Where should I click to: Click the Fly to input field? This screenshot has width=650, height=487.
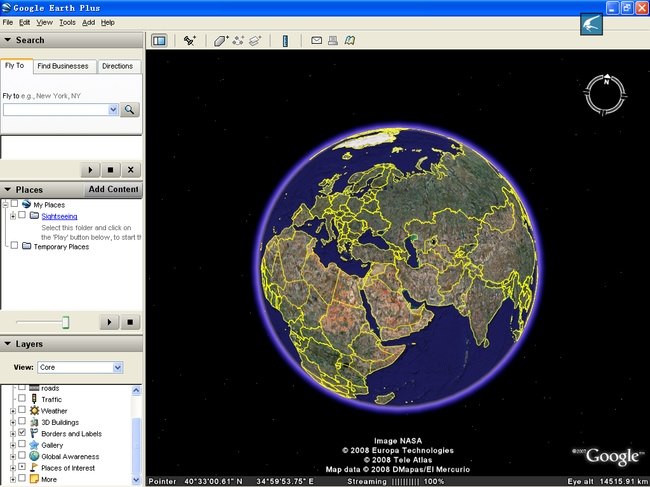tap(56, 109)
